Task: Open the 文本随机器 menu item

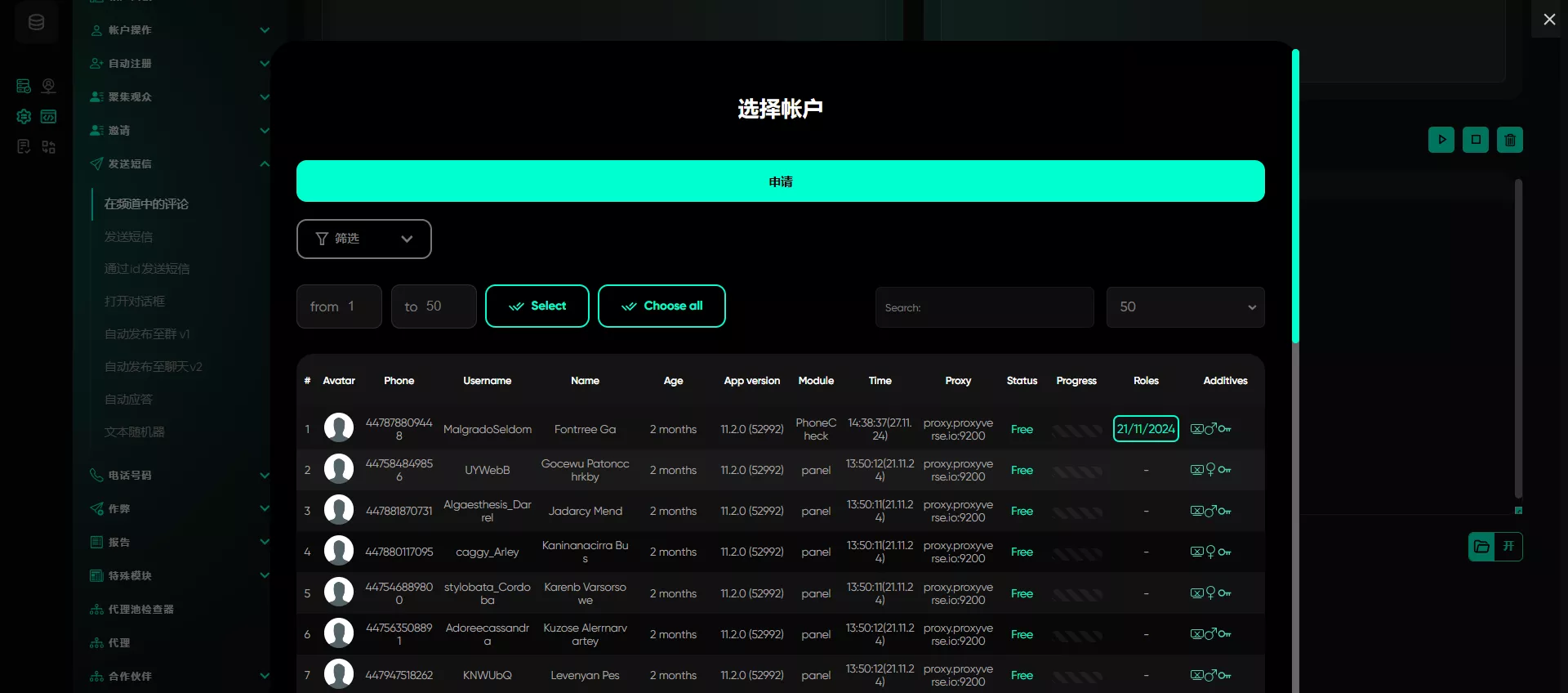Action: pos(135,432)
